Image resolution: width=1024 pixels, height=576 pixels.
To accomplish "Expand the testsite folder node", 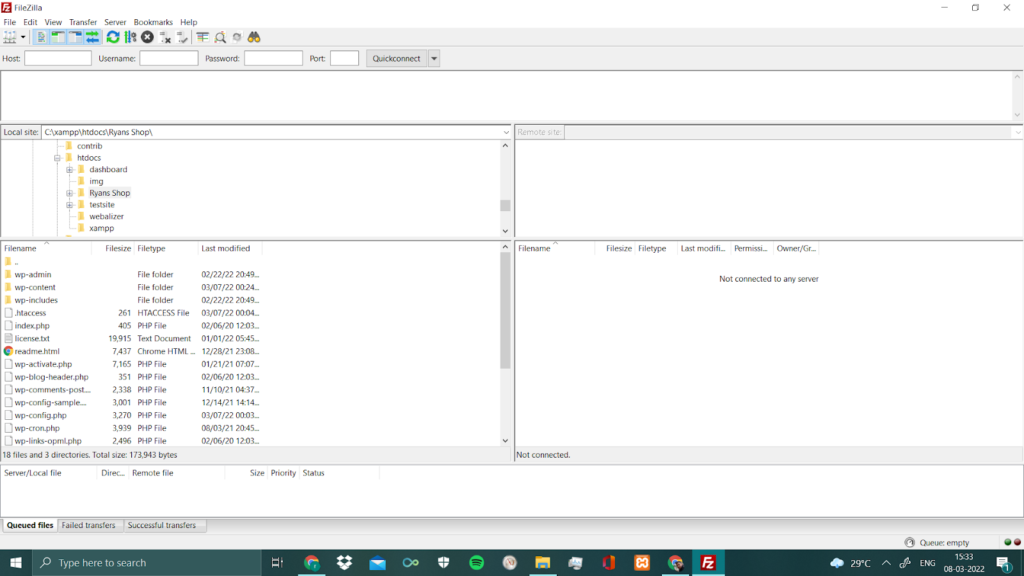I will 69,205.
